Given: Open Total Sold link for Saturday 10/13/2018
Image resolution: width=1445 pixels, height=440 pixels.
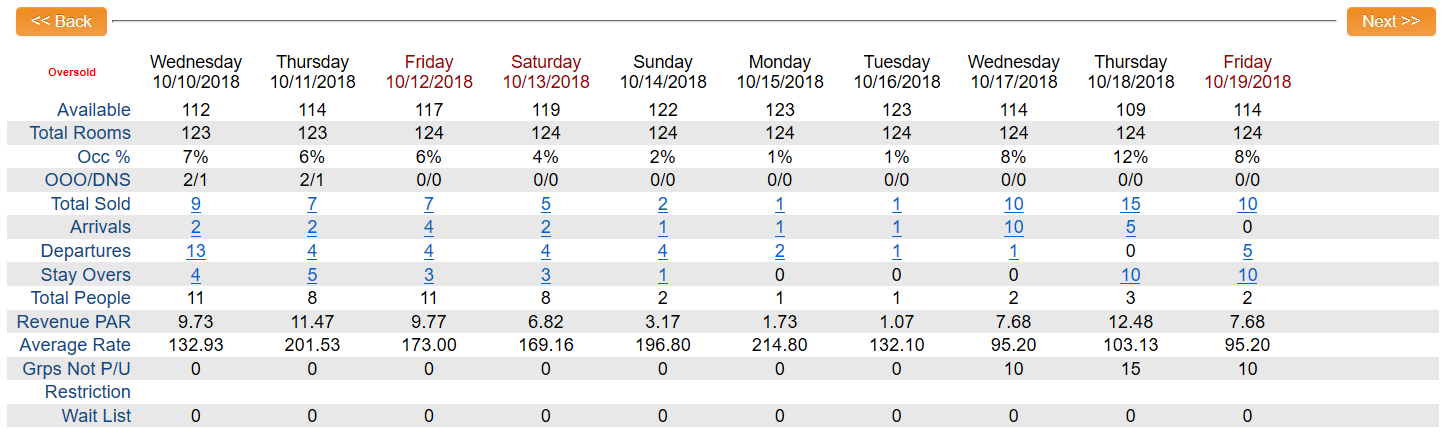Looking at the screenshot, I should pos(546,204).
